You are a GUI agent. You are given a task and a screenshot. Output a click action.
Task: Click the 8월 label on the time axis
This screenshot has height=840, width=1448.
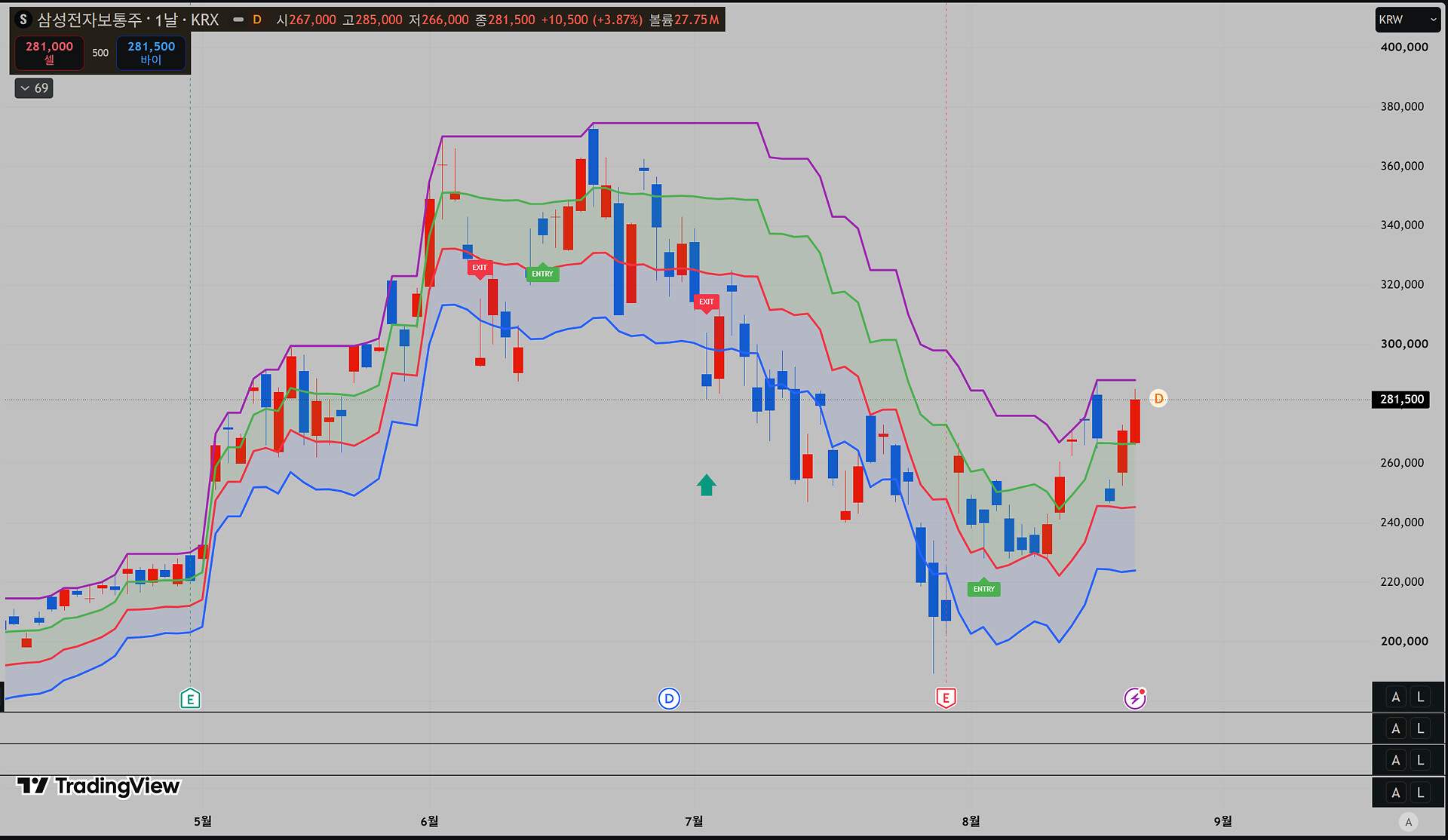tap(971, 821)
